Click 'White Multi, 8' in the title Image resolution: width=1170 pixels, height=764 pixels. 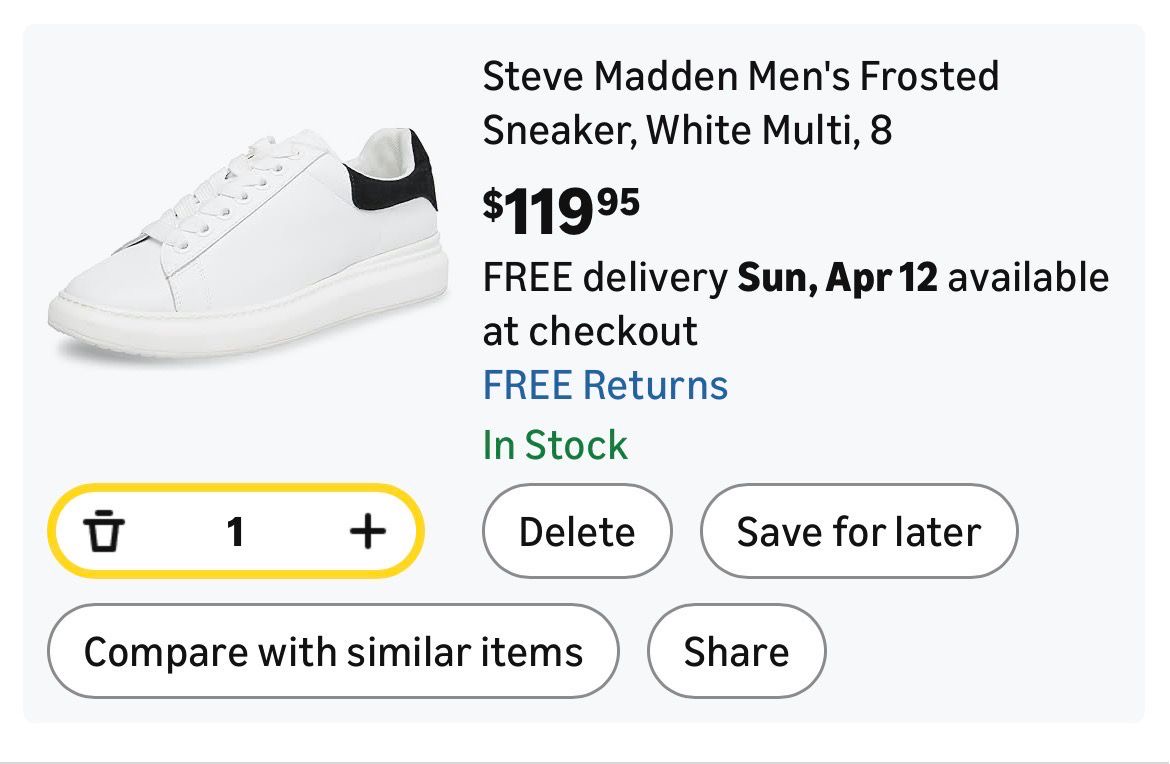click(x=768, y=131)
